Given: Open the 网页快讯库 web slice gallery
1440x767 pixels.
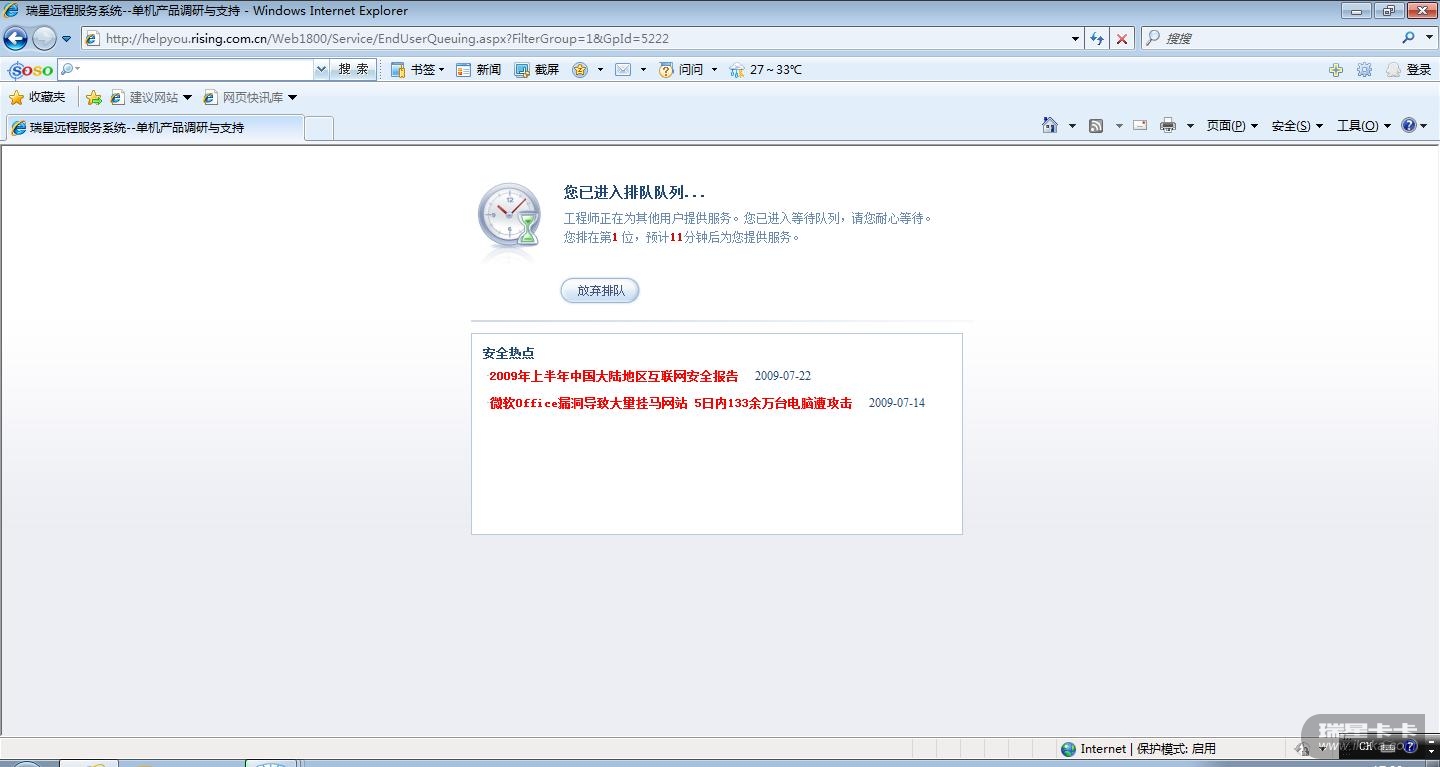Looking at the screenshot, I should (x=250, y=97).
